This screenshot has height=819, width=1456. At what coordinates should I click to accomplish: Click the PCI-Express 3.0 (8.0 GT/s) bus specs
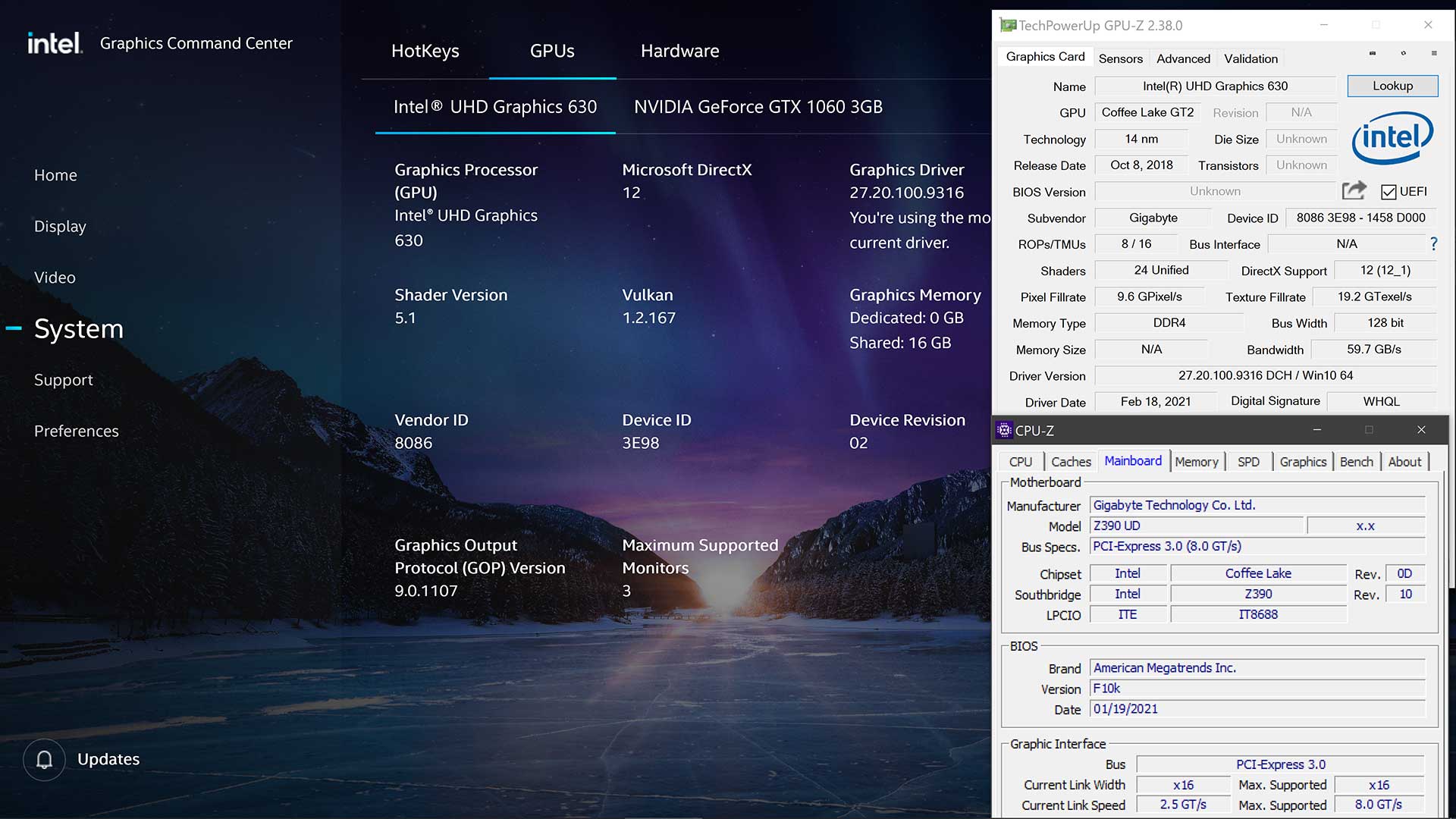point(1257,546)
